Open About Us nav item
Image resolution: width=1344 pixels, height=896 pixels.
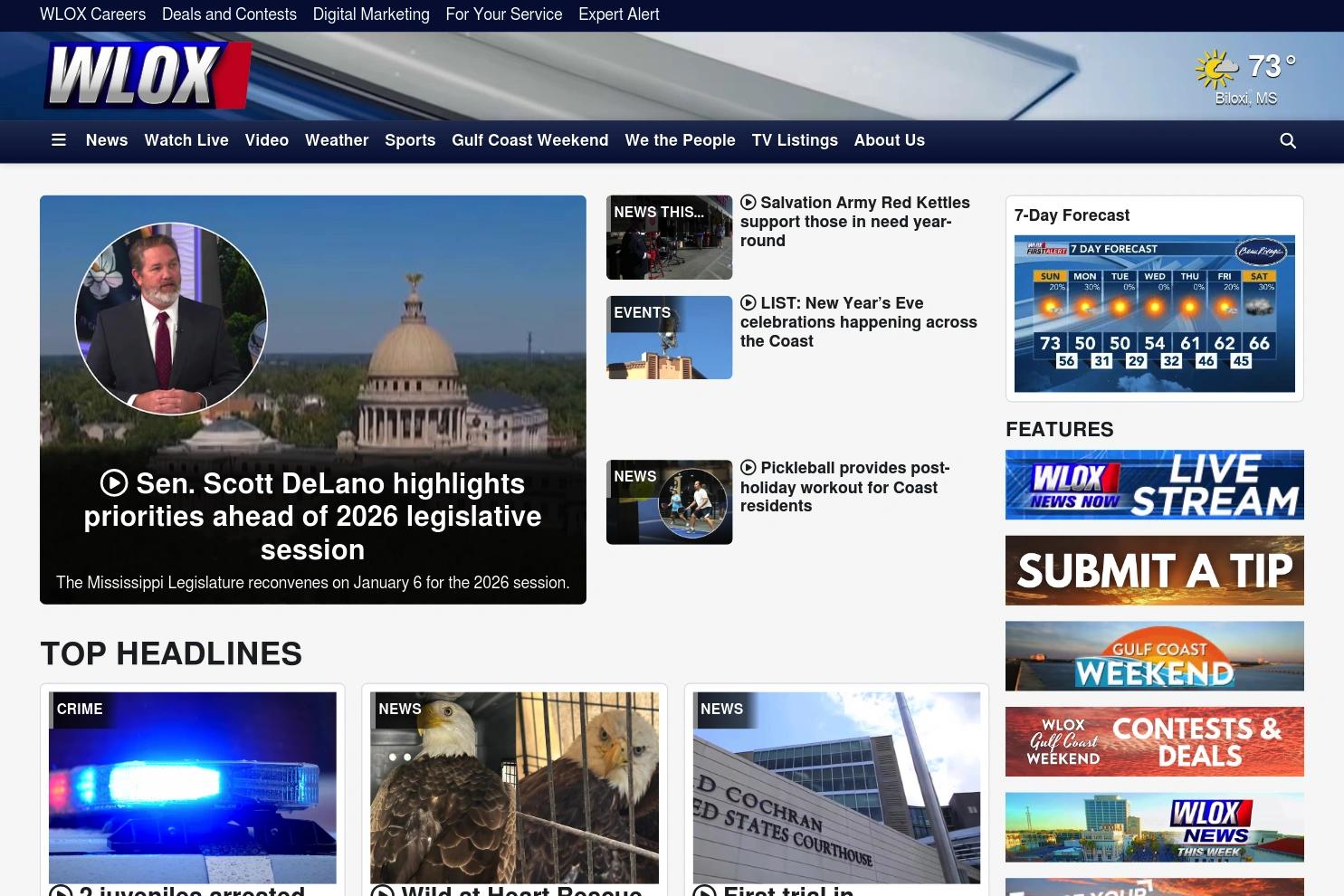[890, 140]
